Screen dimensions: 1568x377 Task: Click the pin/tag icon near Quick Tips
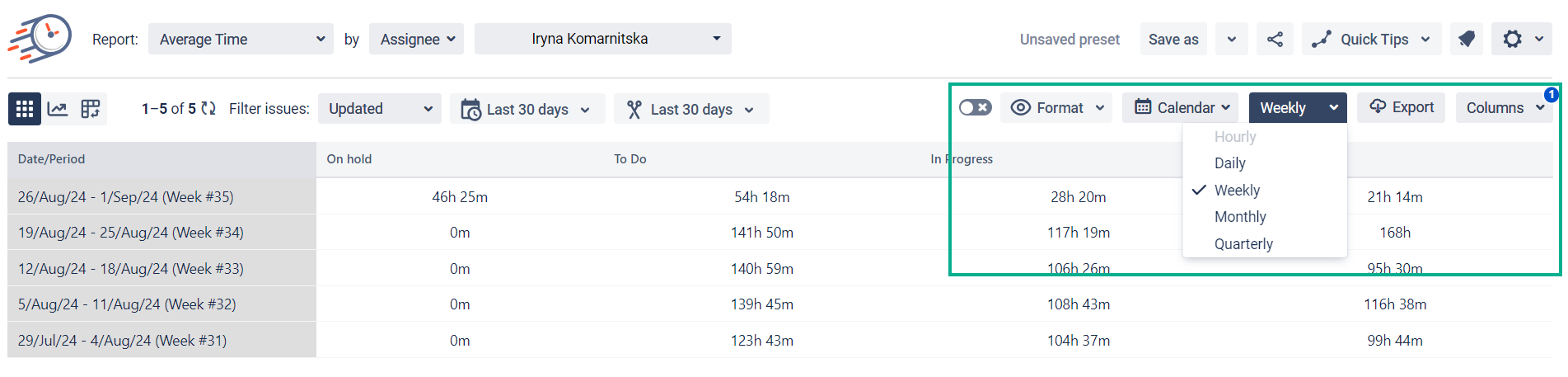point(1467,40)
